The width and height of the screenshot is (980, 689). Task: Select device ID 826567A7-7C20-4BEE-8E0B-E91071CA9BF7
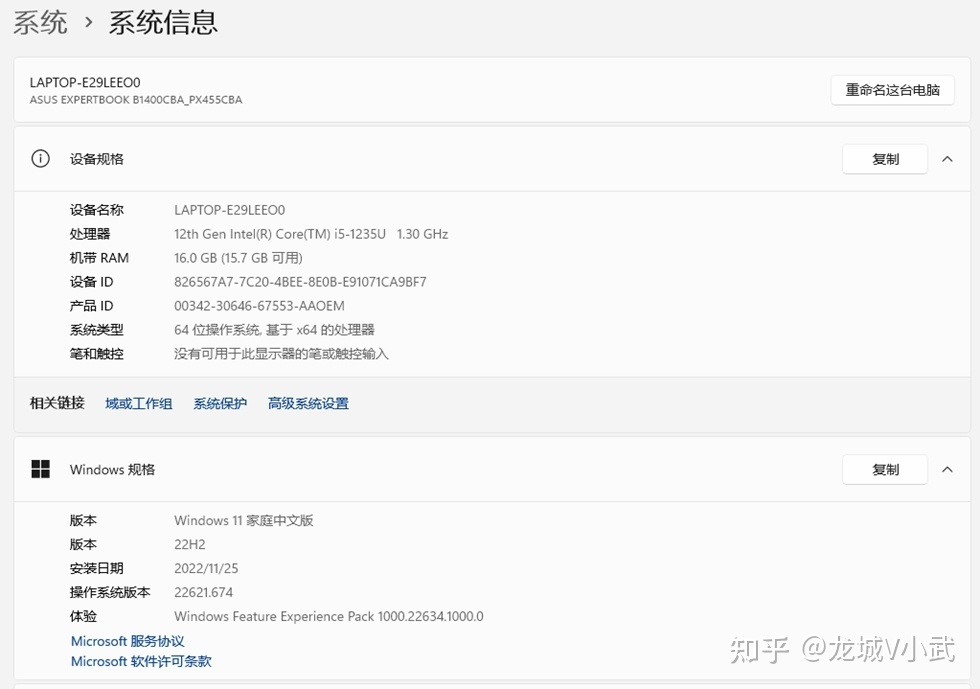click(x=300, y=282)
